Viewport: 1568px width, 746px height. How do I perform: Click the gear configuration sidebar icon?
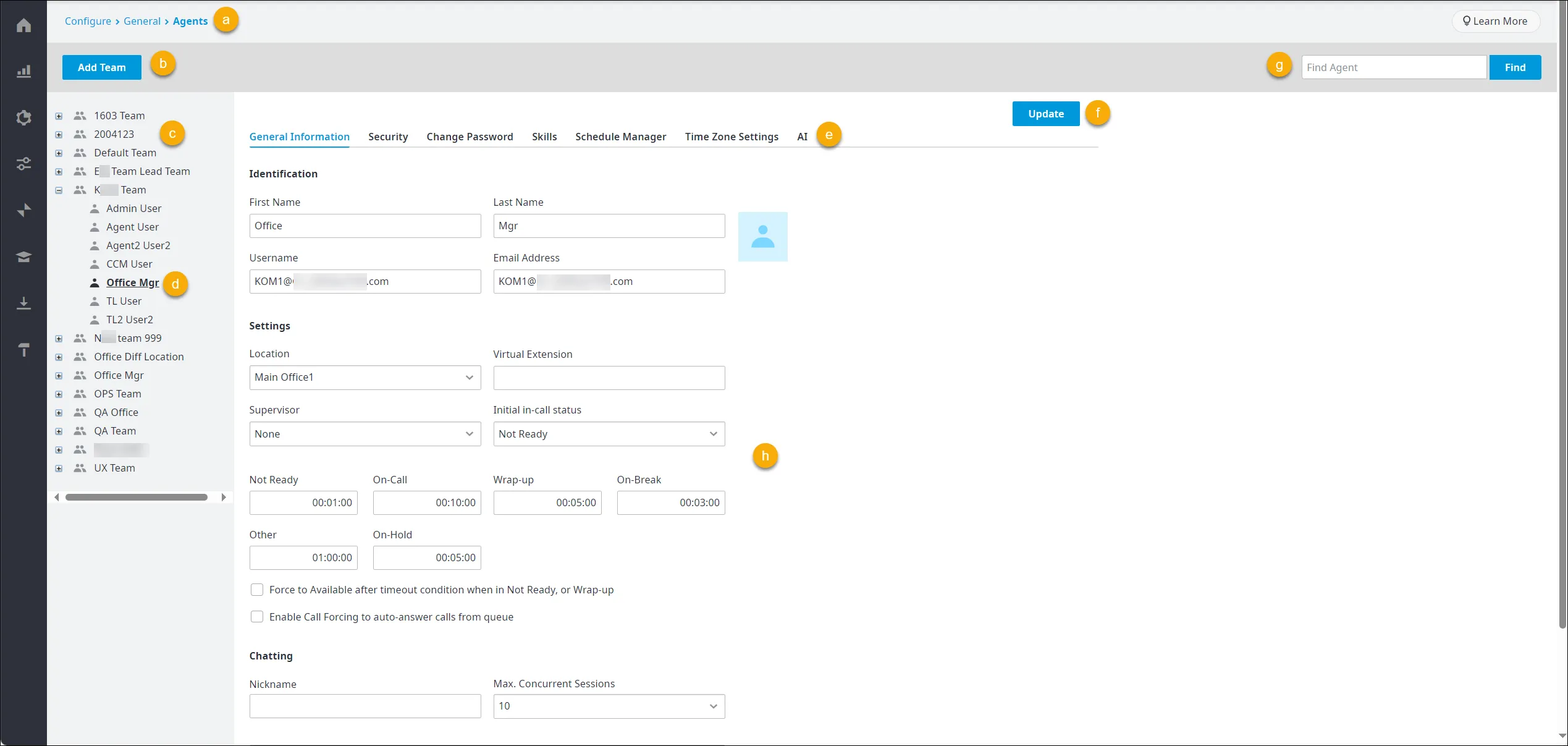pyautogui.click(x=23, y=117)
